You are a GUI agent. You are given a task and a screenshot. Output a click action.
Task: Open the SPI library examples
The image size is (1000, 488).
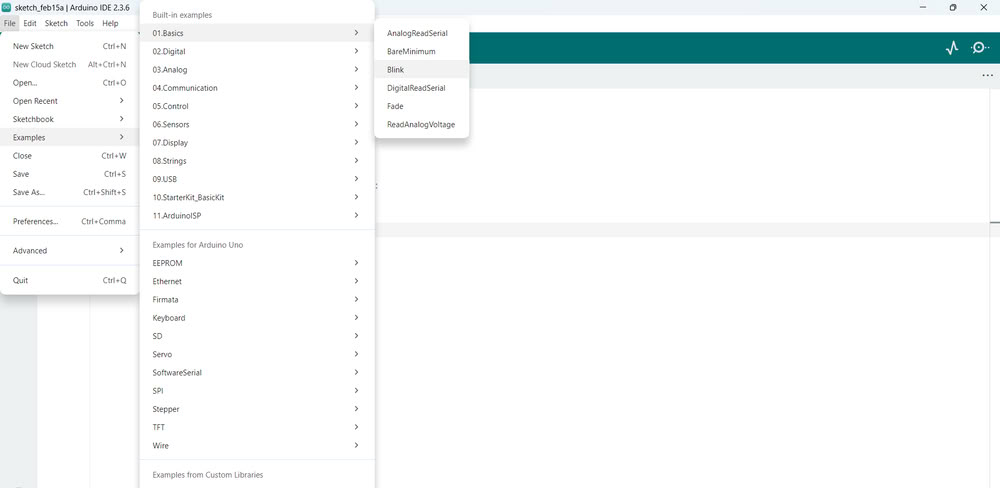pyautogui.click(x=257, y=390)
